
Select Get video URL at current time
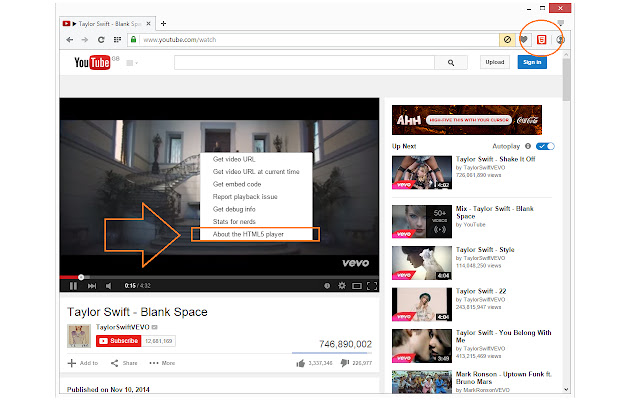coord(256,171)
